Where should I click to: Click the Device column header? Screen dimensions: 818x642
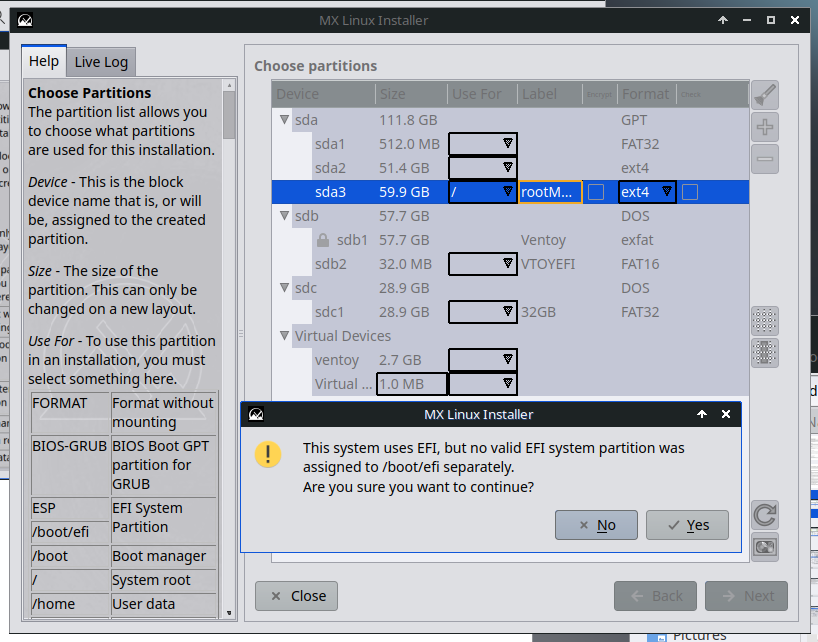click(x=323, y=94)
